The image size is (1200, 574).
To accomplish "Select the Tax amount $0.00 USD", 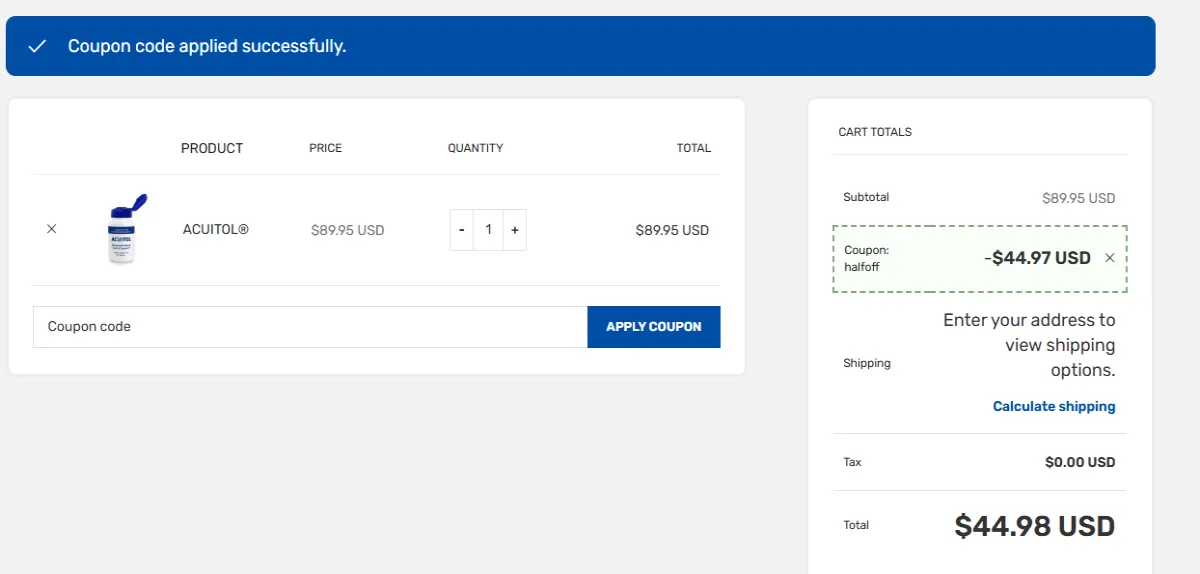I will pos(1080,462).
